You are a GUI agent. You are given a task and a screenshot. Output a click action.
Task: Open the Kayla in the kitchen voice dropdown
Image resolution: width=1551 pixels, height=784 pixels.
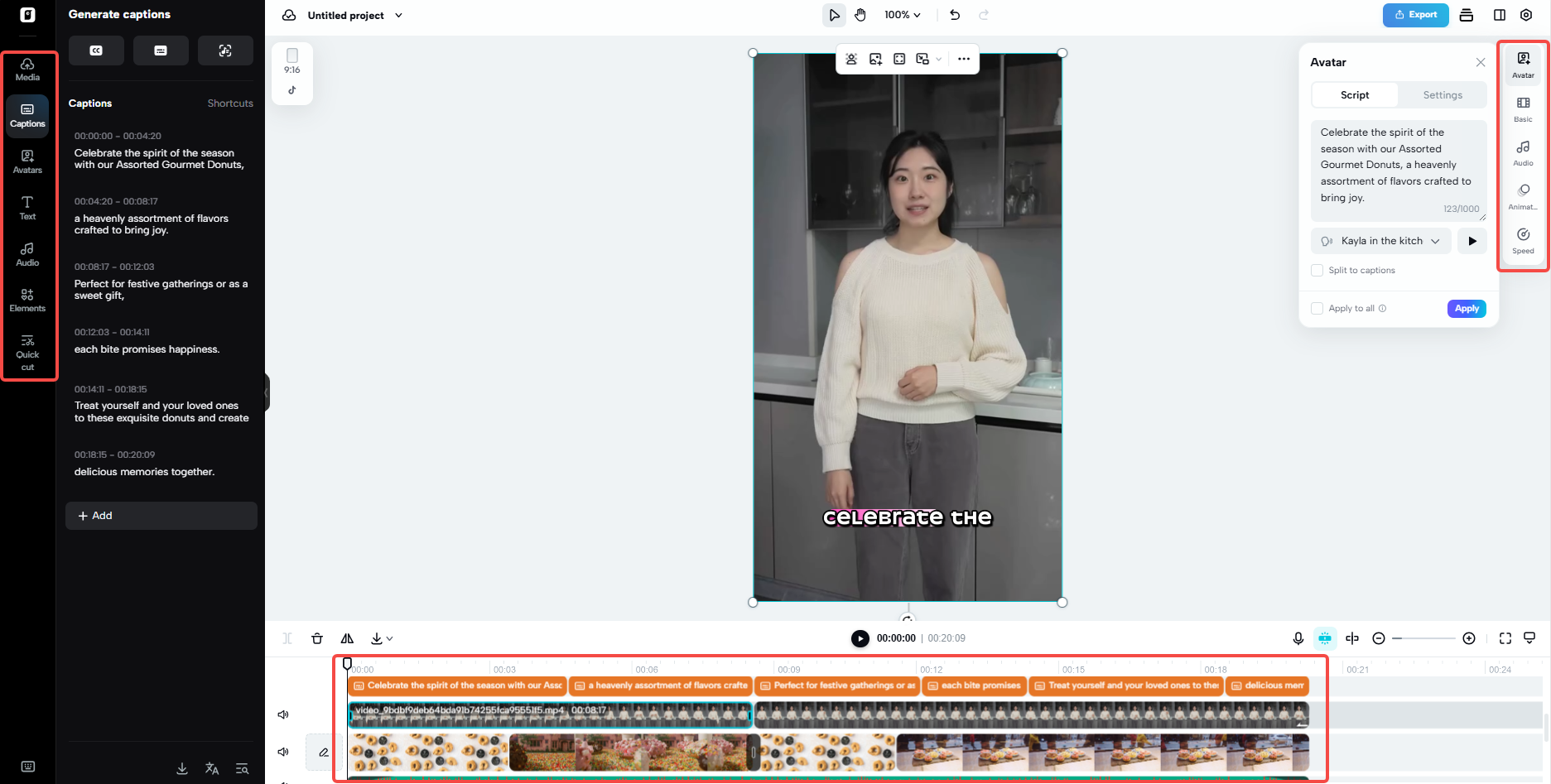[1380, 240]
